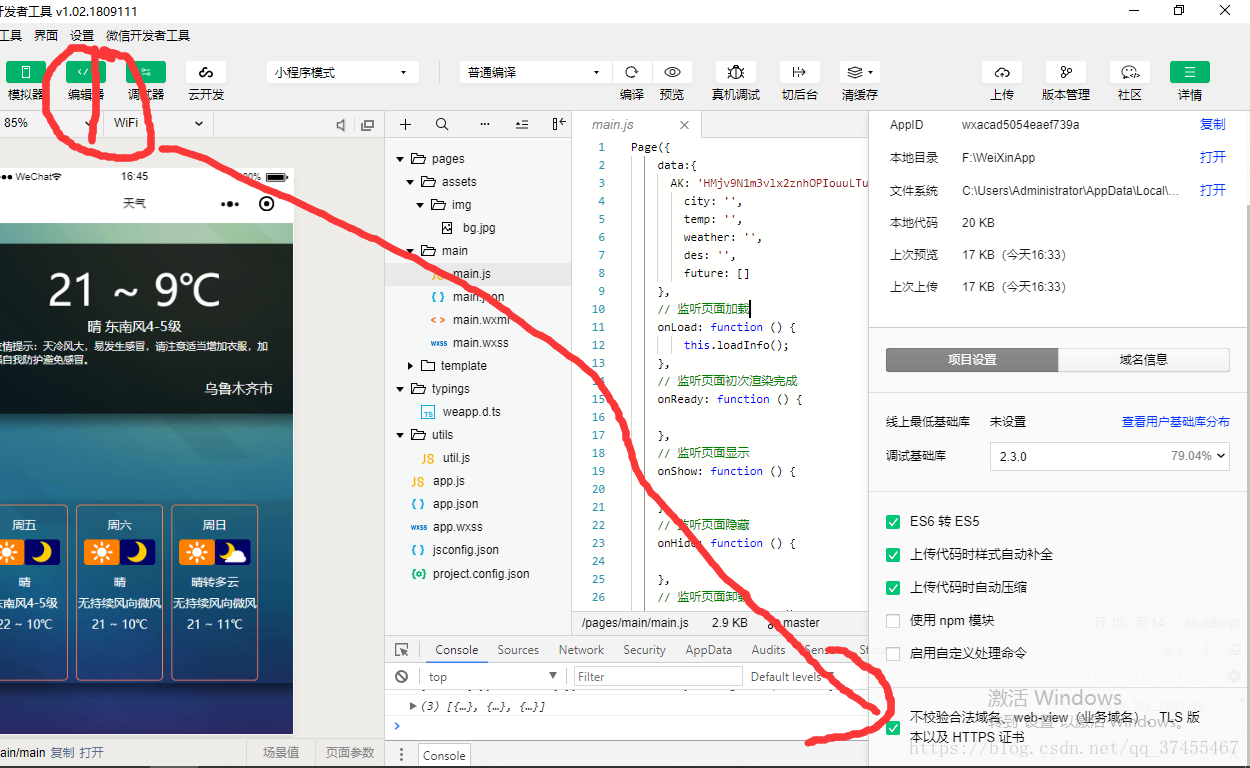Click the 清缓存 clear cache icon

click(x=859, y=72)
